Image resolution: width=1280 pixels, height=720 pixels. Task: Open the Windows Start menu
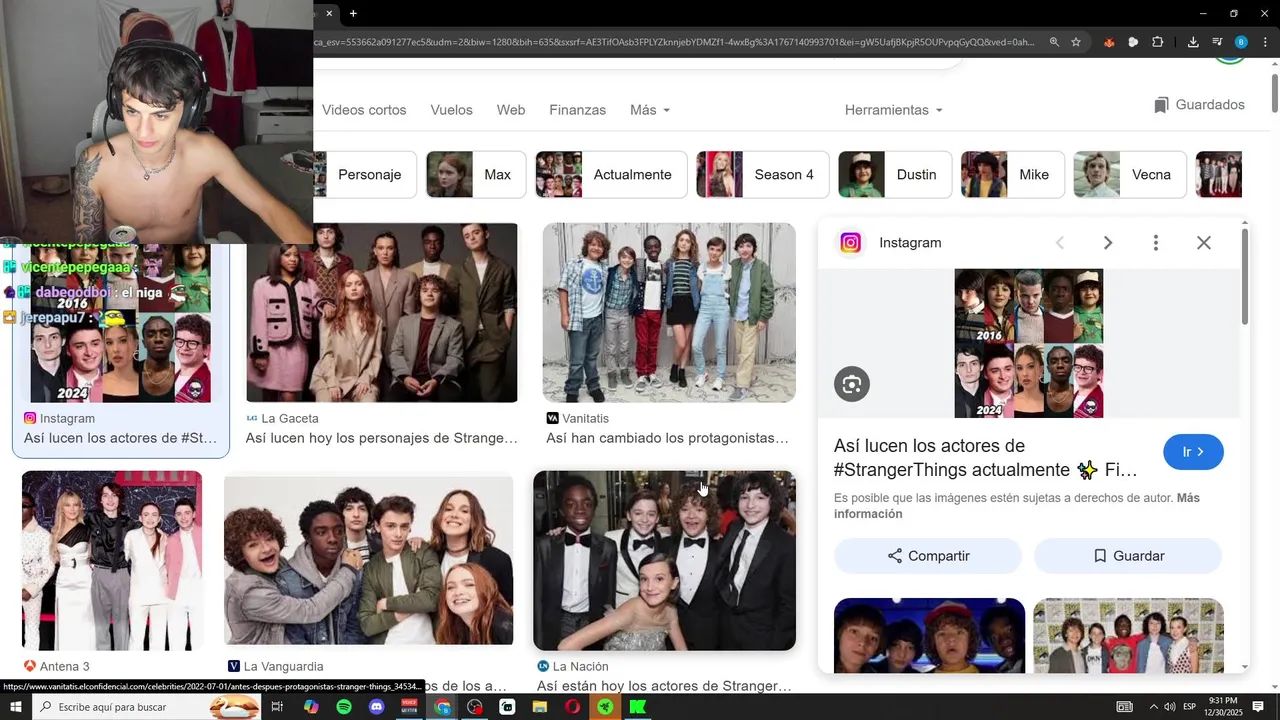point(15,707)
